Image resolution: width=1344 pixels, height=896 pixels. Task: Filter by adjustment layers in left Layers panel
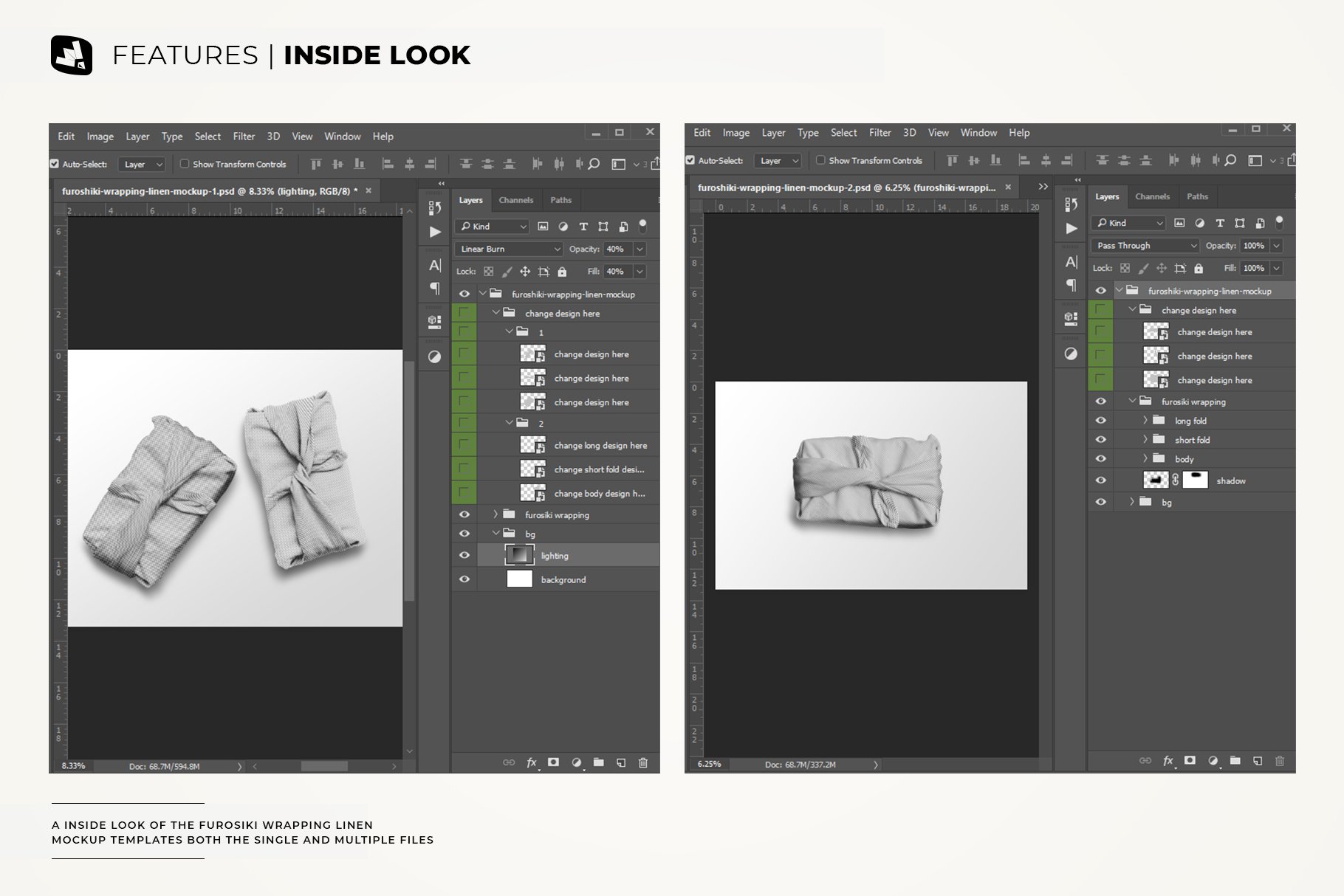click(563, 227)
